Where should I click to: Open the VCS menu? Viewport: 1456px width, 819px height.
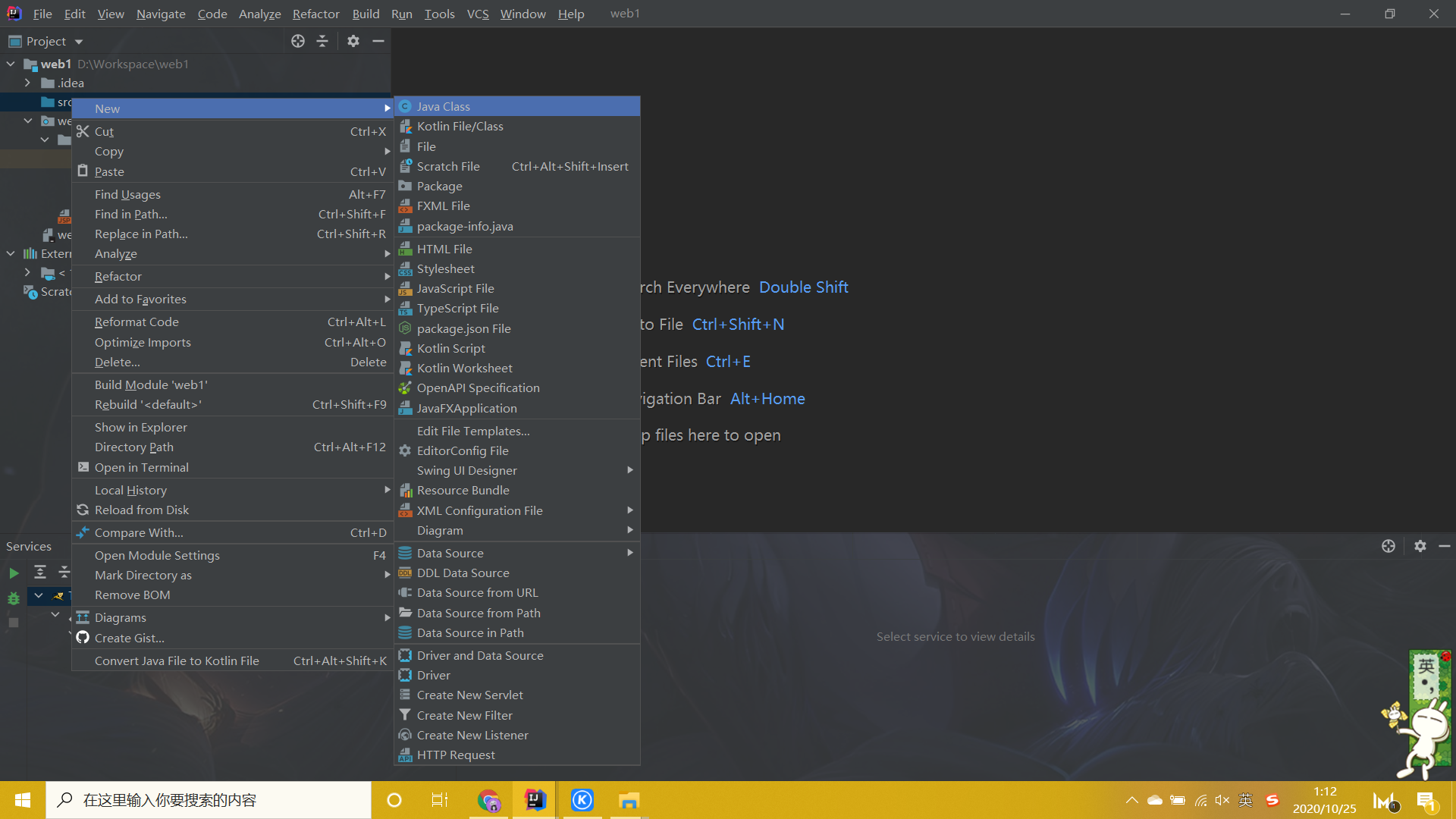click(478, 14)
